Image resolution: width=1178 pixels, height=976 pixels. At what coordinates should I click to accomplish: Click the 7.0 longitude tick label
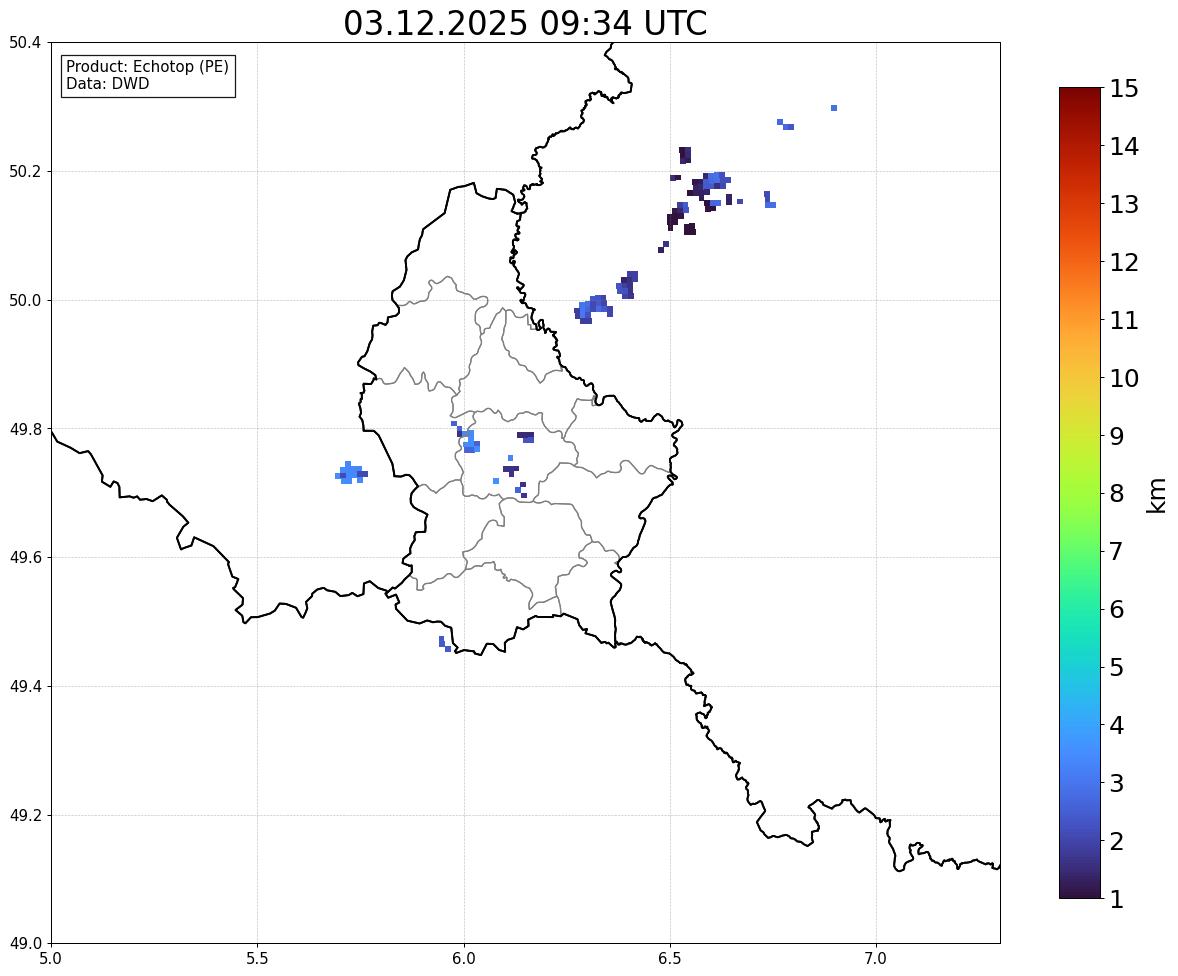click(x=876, y=959)
